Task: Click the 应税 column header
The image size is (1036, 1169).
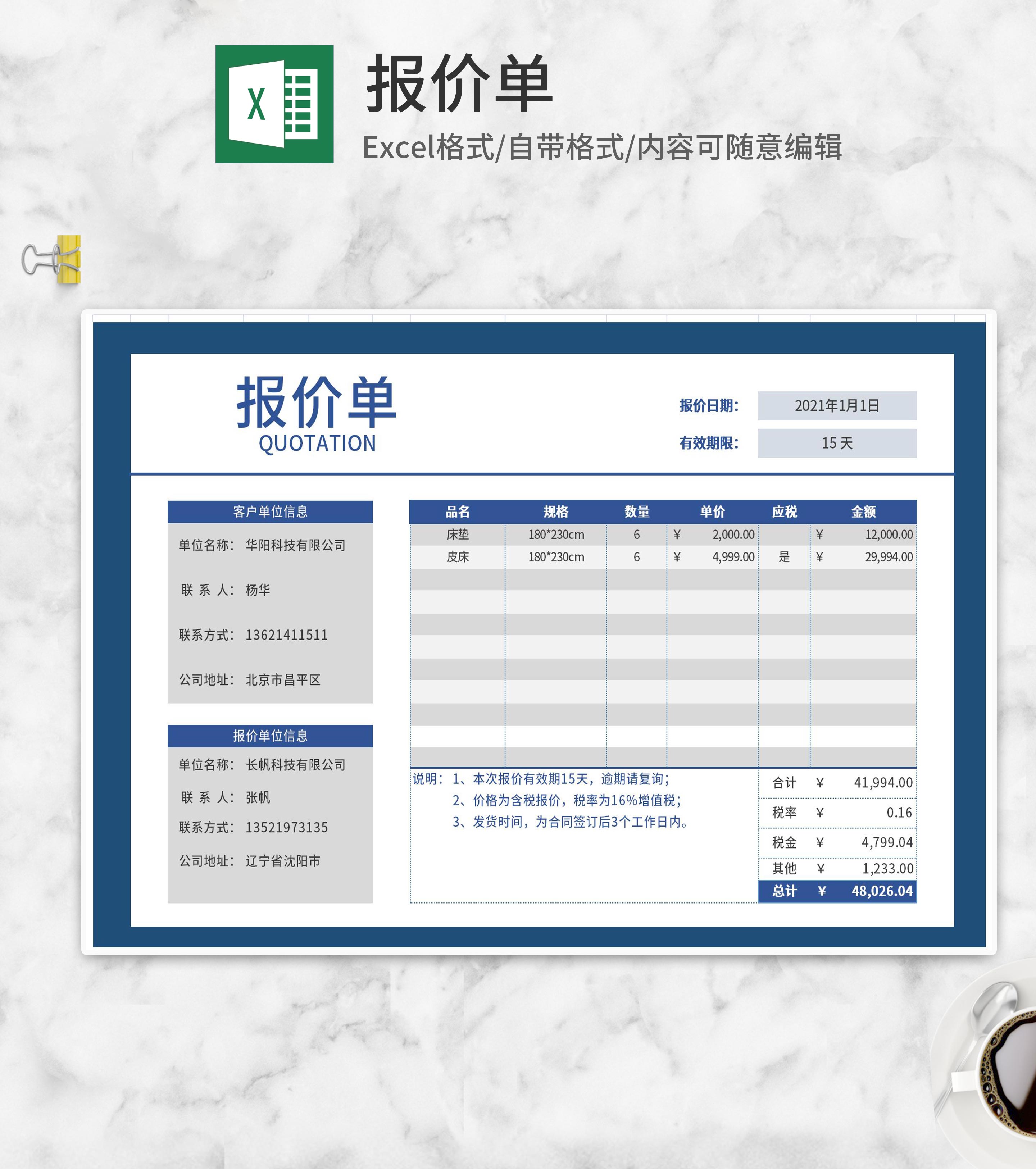Action: [784, 512]
